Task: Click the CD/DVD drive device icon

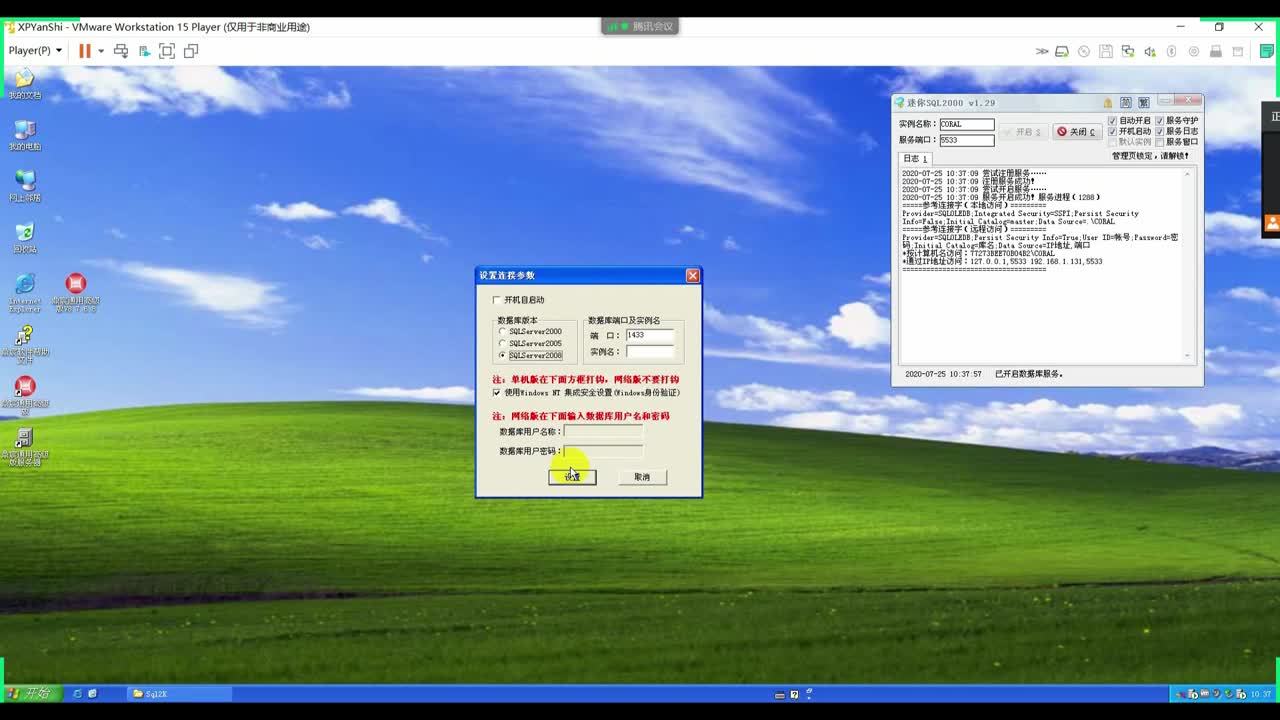Action: click(1084, 51)
